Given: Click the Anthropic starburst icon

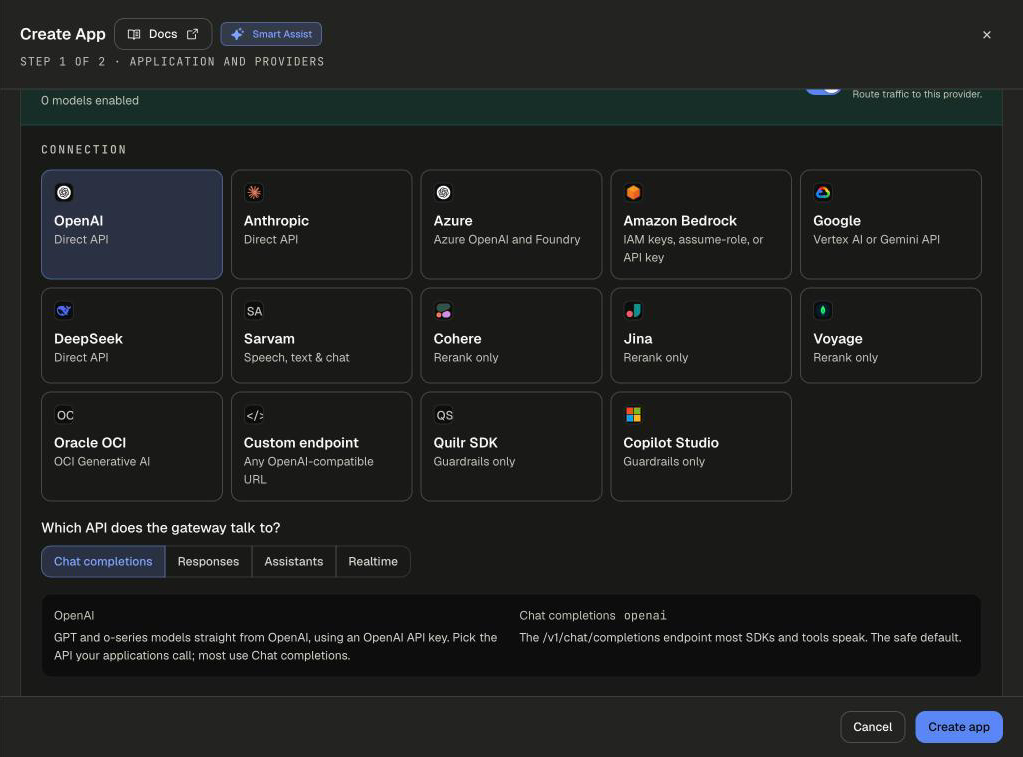Looking at the screenshot, I should point(254,193).
